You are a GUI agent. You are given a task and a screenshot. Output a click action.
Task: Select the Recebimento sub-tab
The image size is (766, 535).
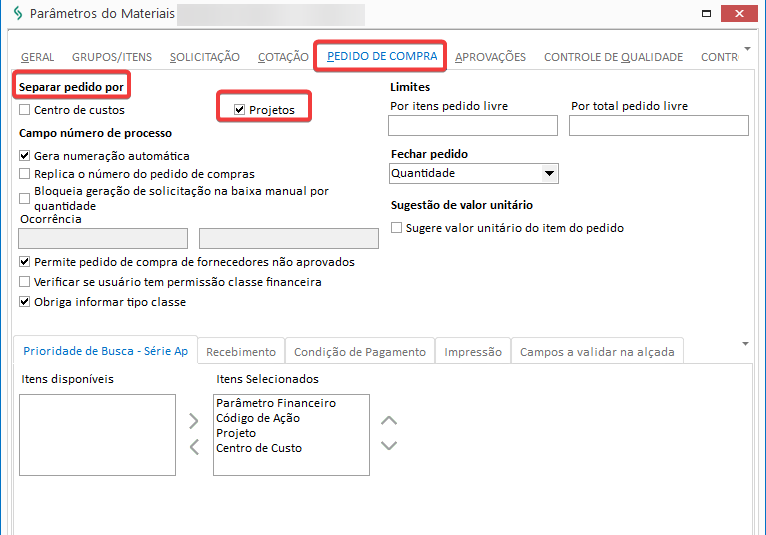click(241, 352)
